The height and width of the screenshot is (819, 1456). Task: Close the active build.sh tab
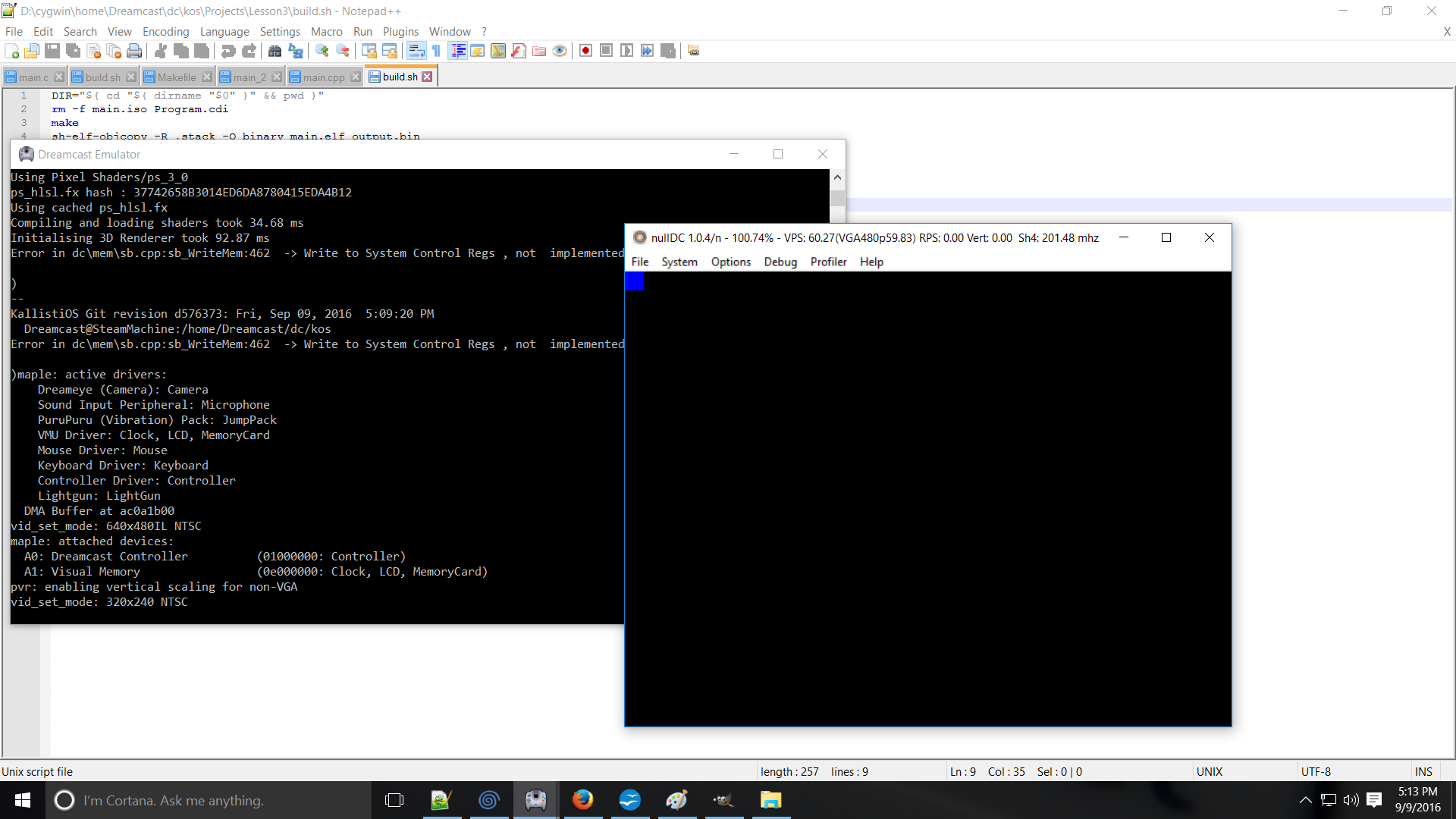click(x=427, y=77)
